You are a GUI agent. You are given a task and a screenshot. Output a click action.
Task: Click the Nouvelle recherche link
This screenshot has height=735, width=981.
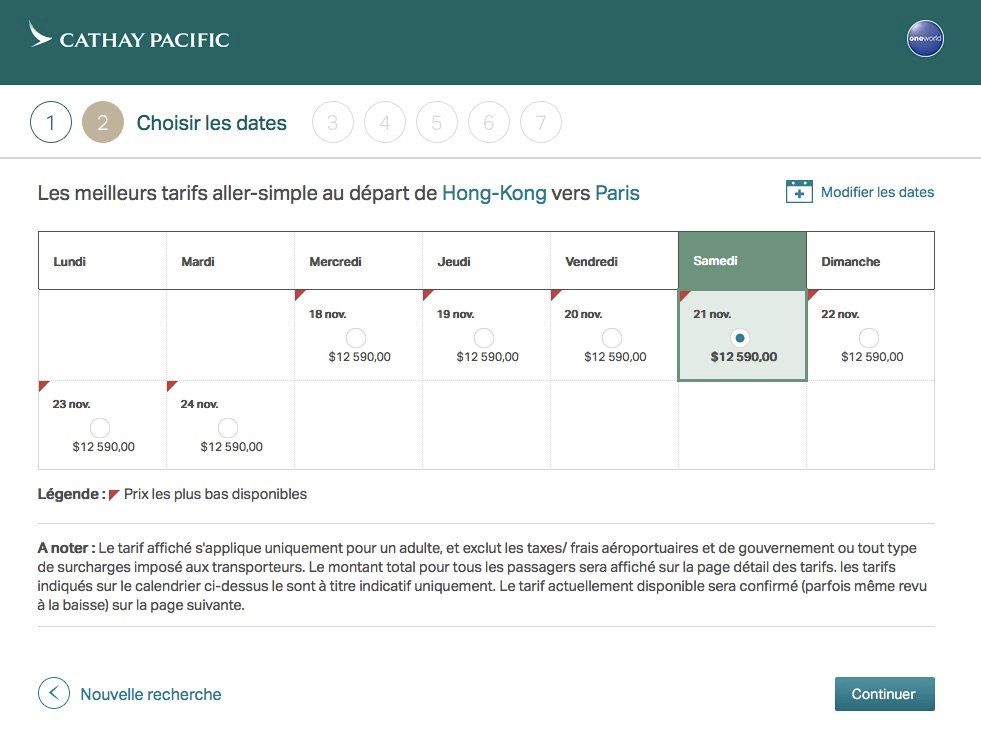(150, 694)
